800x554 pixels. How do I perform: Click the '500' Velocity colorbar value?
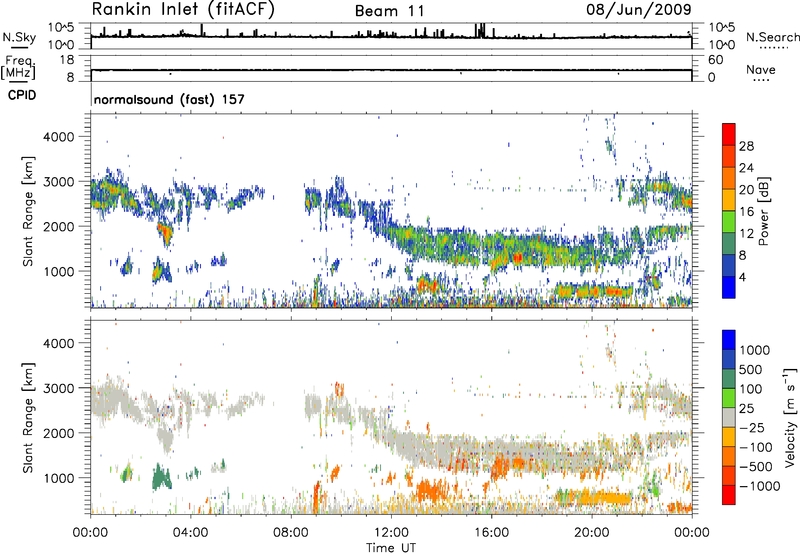751,369
